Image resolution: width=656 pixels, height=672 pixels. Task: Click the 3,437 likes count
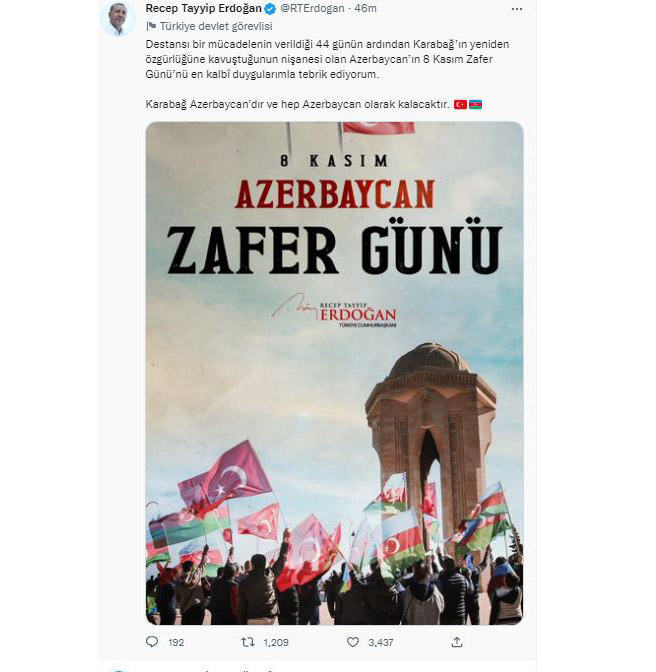[x=380, y=642]
